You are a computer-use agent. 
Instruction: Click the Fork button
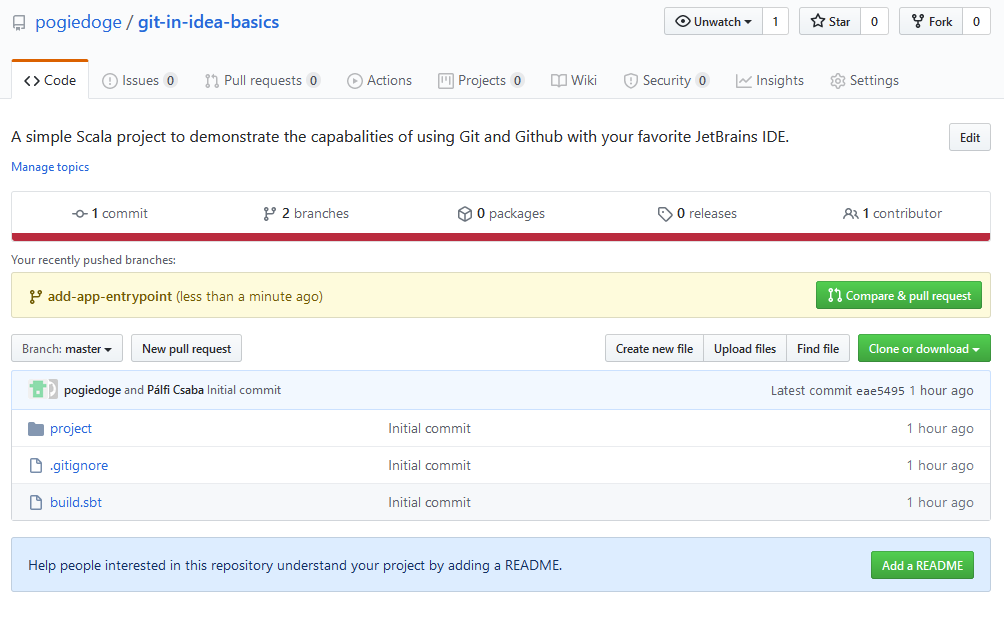pos(931,22)
